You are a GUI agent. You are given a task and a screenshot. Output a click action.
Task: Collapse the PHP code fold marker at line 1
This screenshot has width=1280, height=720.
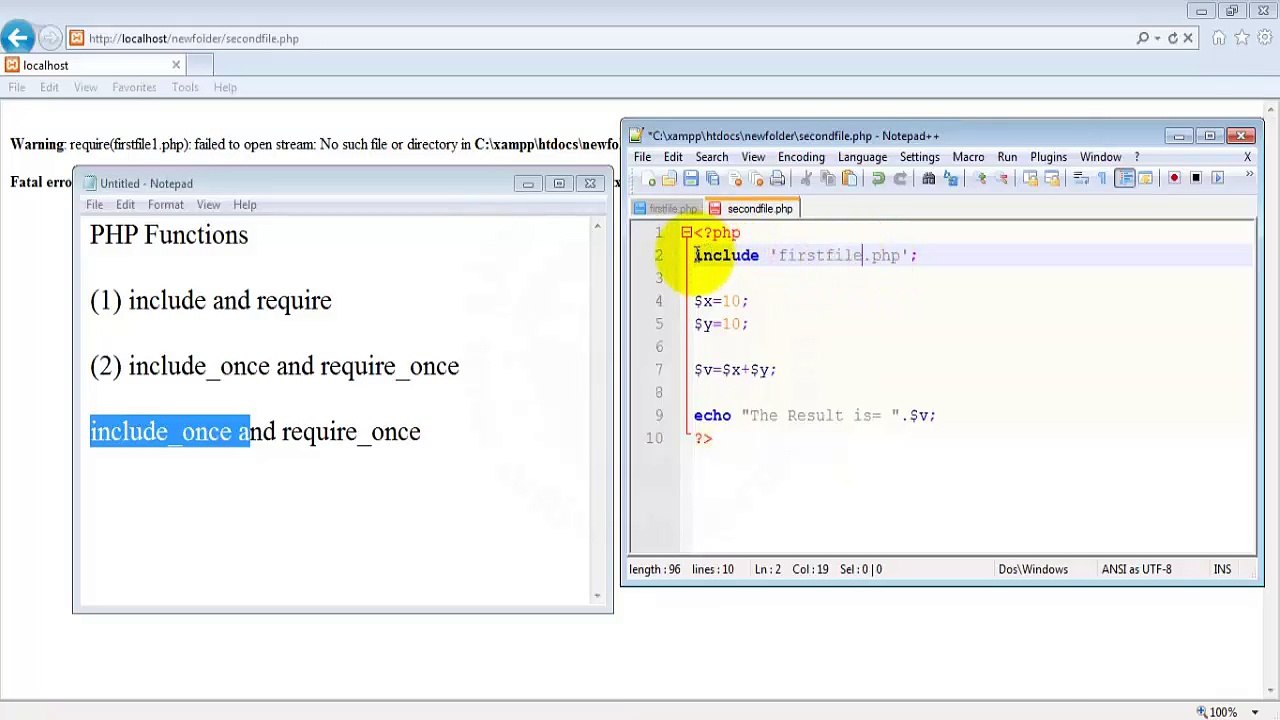686,232
